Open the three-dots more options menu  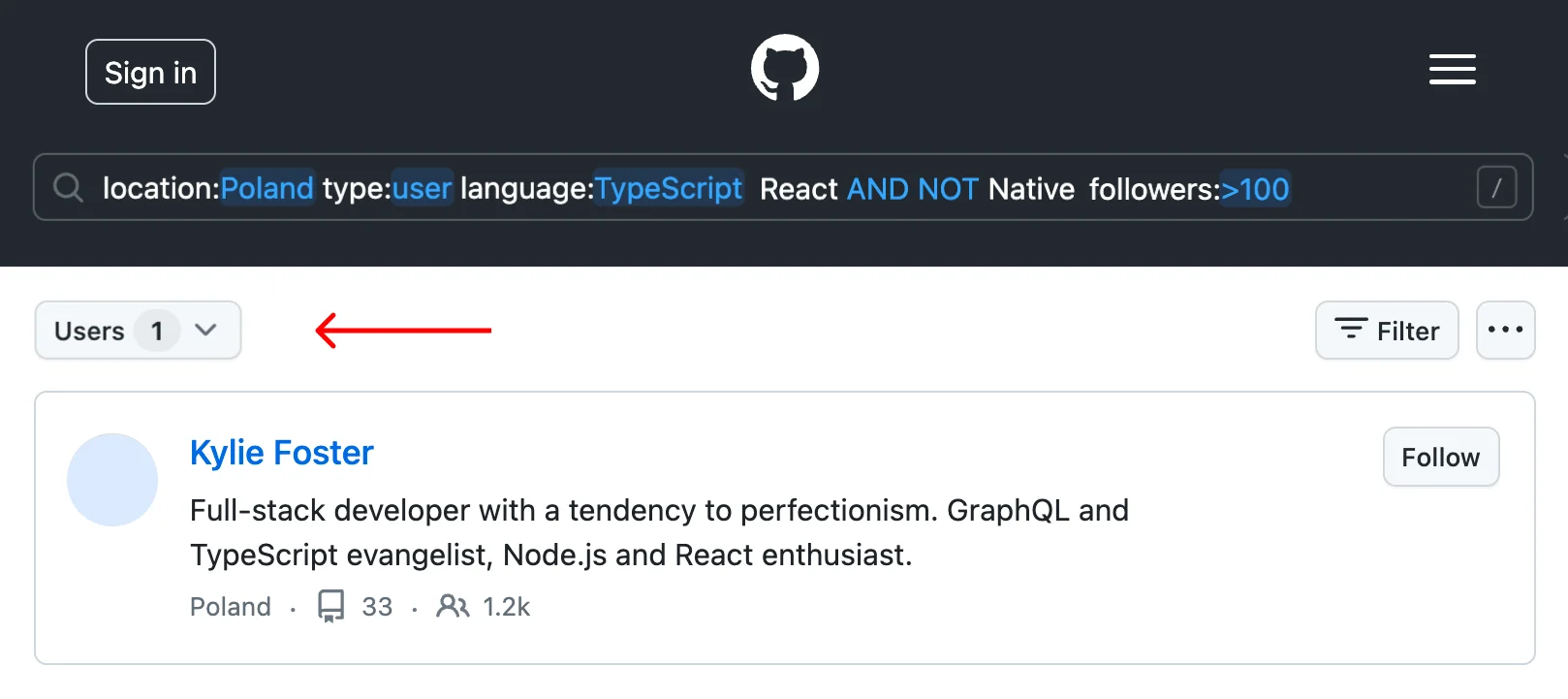(1505, 331)
